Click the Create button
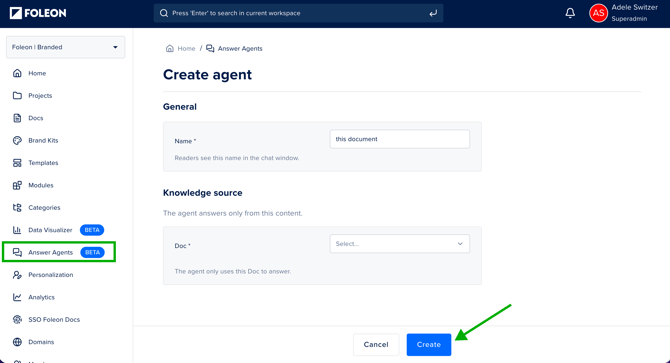 coord(429,345)
